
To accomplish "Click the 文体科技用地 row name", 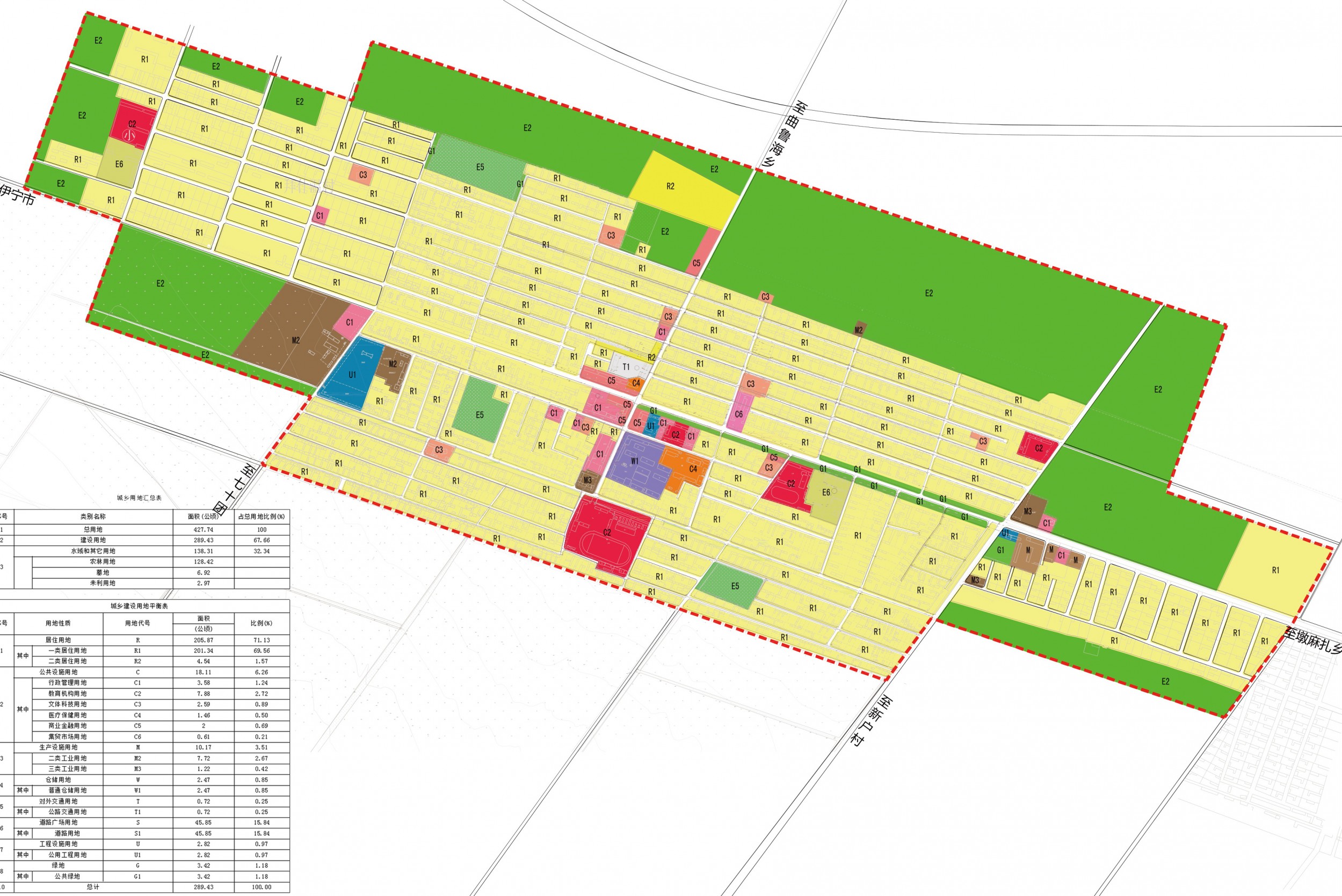I will pyautogui.click(x=68, y=704).
